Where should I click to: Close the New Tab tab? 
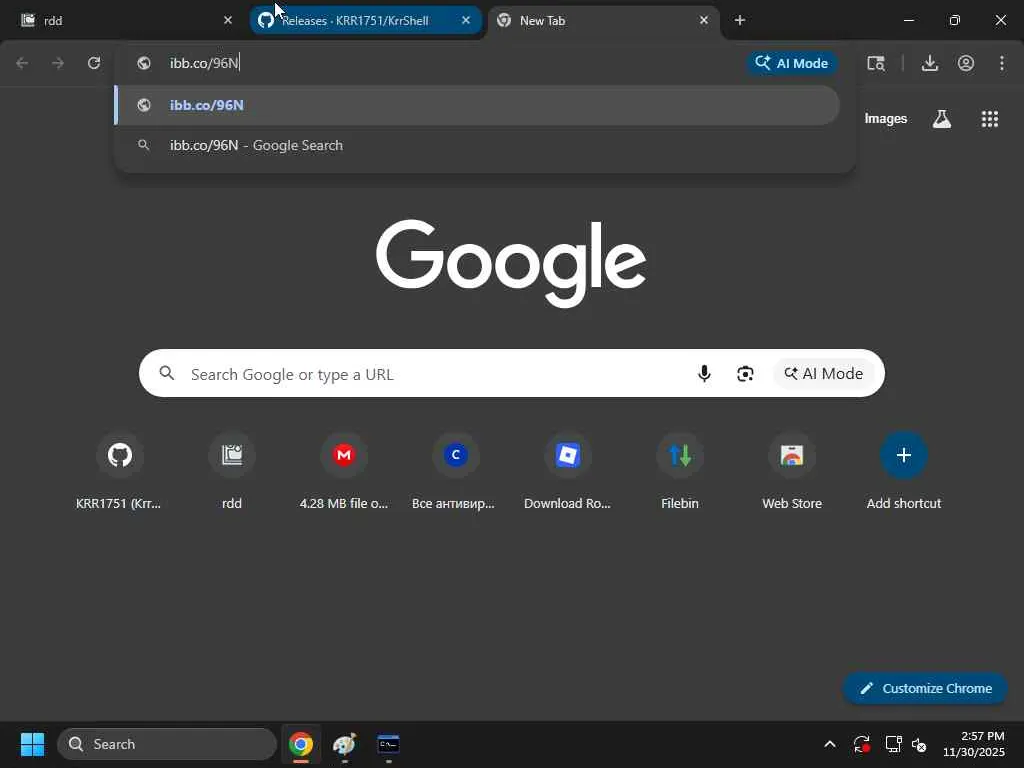(x=703, y=20)
